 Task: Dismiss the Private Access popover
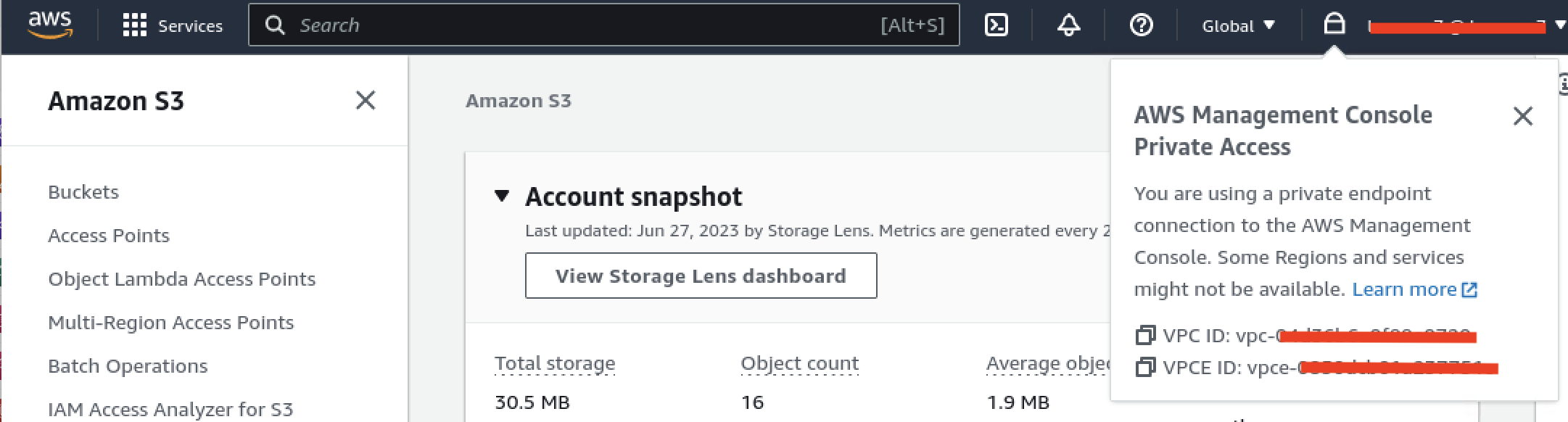click(x=1522, y=116)
